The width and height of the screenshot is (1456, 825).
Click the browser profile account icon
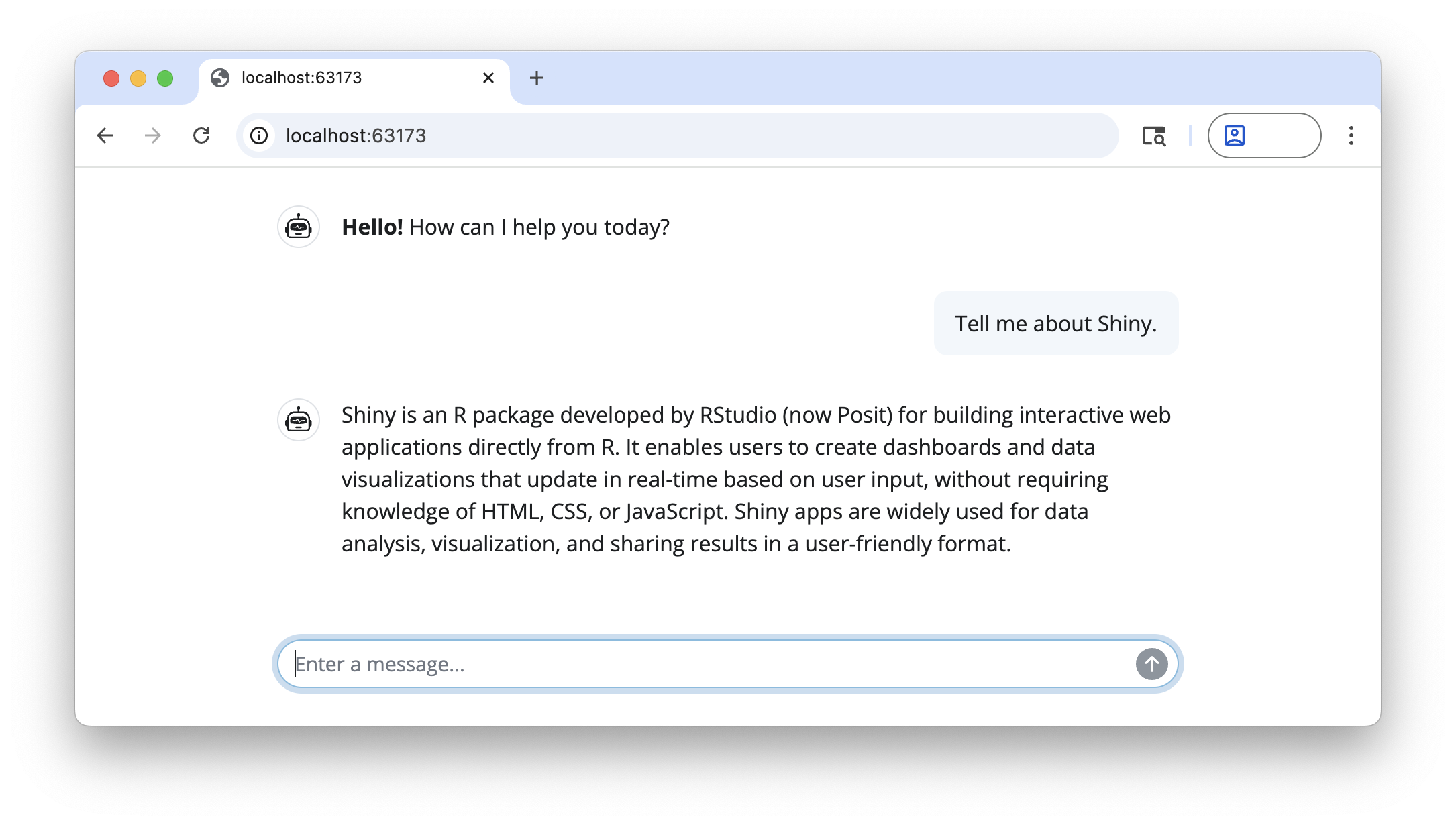1235,135
